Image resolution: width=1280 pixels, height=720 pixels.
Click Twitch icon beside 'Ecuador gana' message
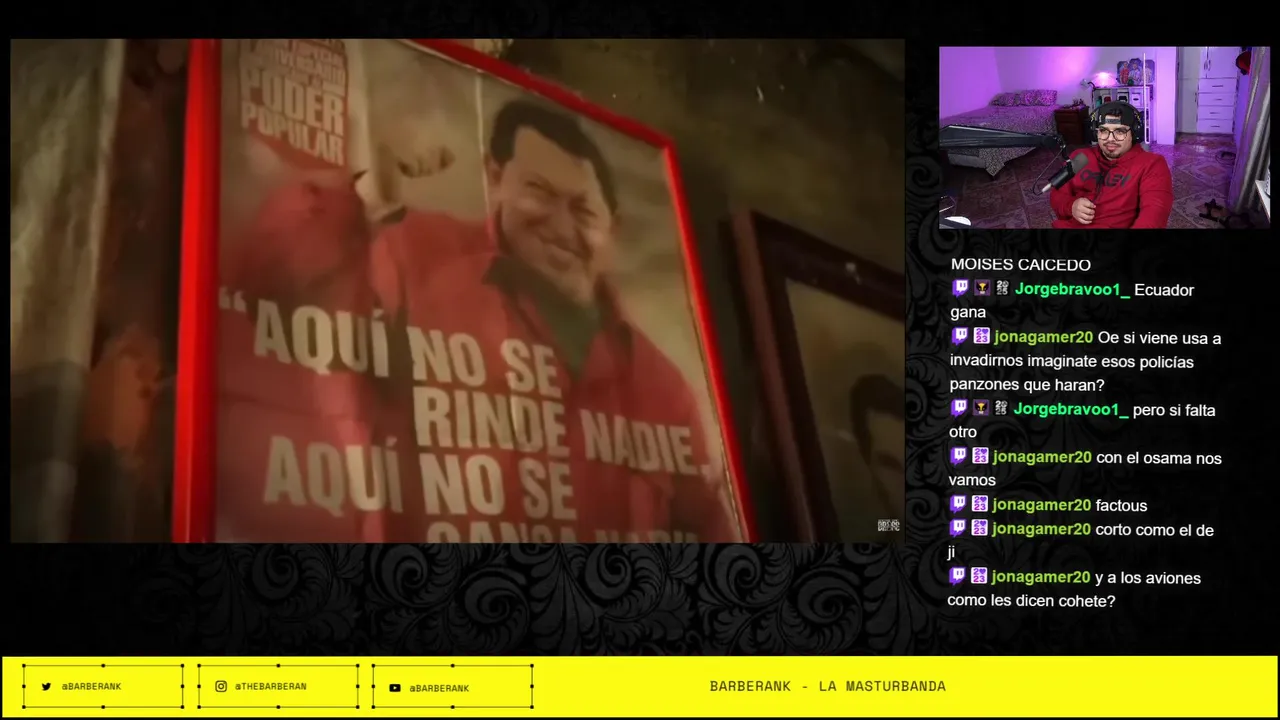coord(960,288)
